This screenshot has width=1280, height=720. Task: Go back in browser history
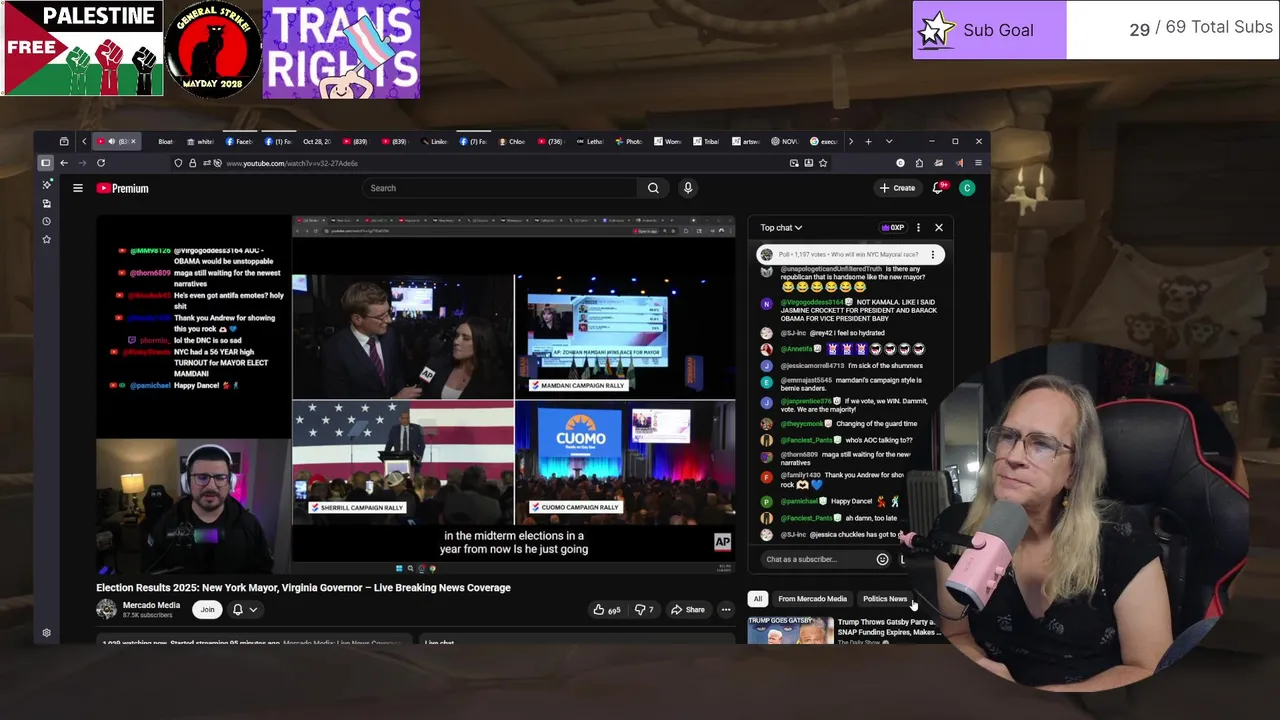(64, 163)
